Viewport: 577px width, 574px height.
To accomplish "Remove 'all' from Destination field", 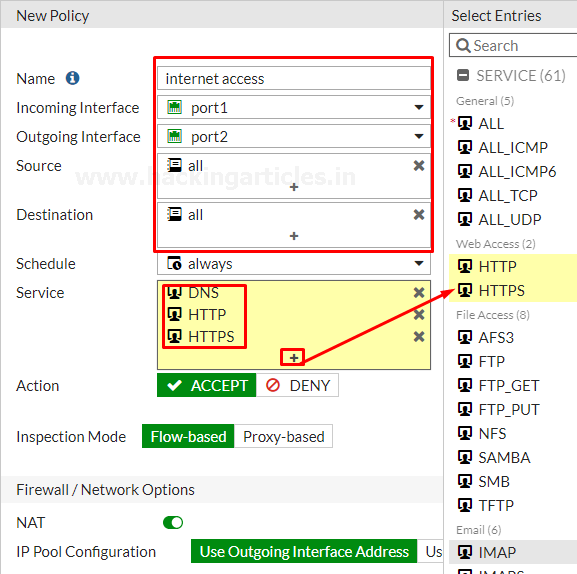I will [419, 215].
